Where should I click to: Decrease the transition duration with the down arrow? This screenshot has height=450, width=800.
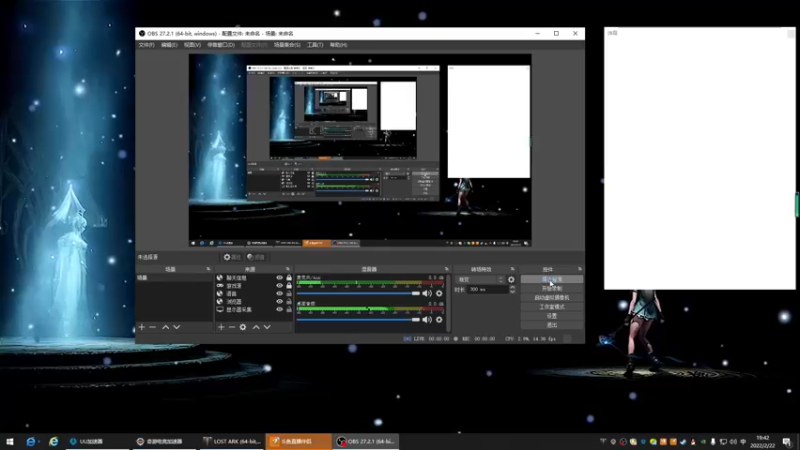coord(512,291)
